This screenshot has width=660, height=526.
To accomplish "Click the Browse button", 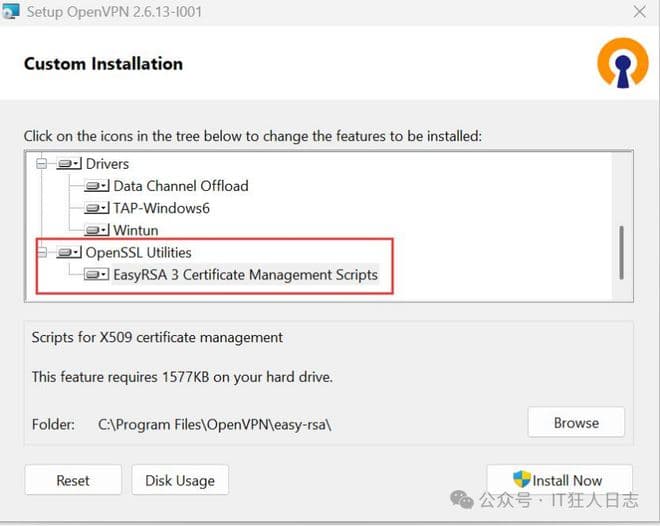I will coord(576,422).
